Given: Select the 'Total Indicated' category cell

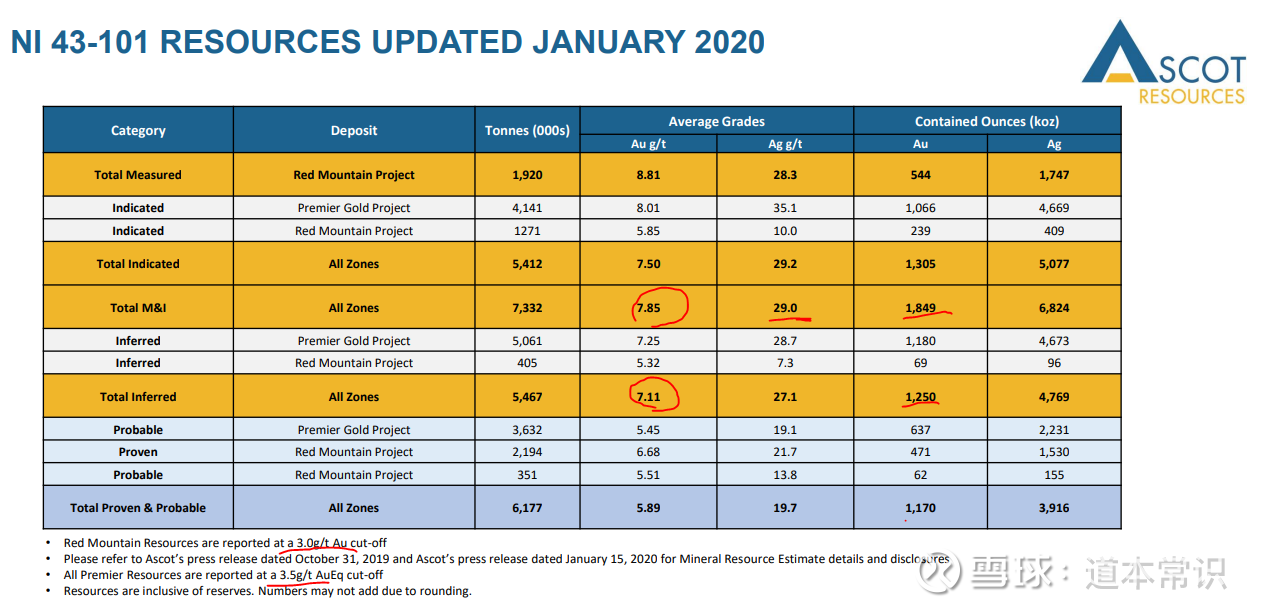Looking at the screenshot, I should point(138,264).
